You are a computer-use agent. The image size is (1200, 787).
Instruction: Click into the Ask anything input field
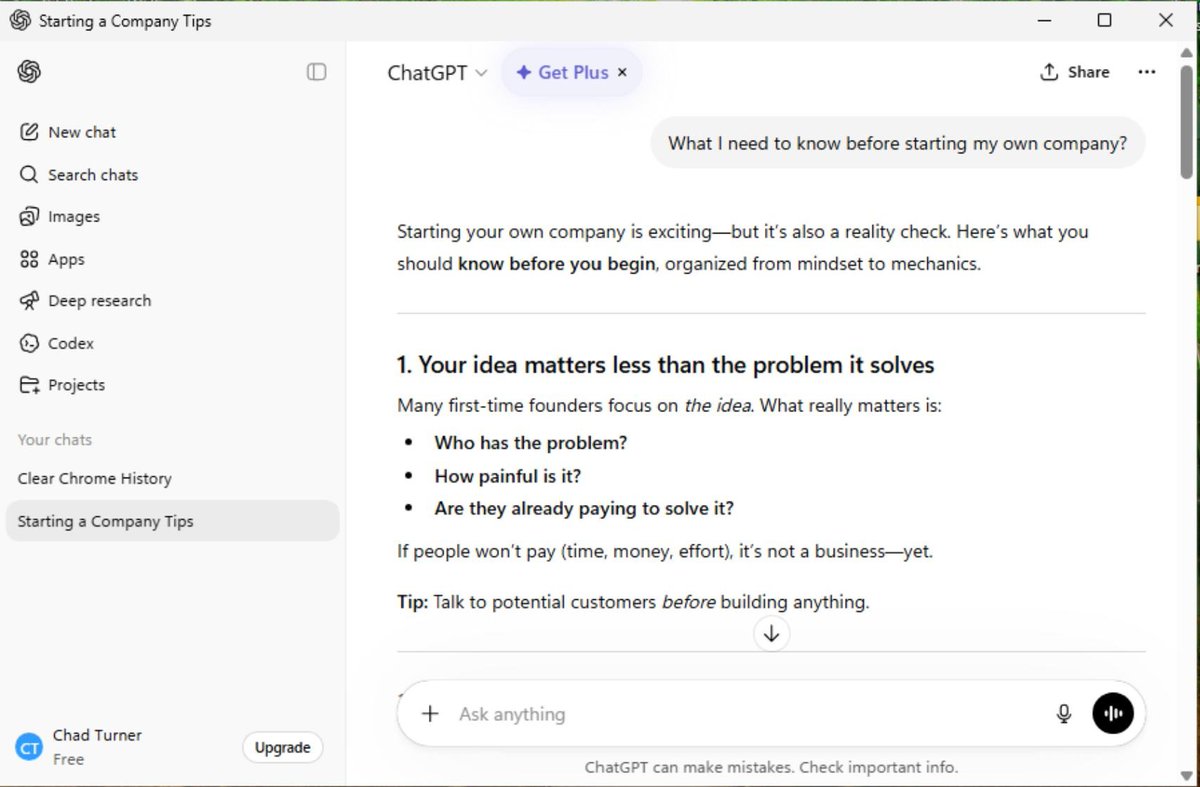click(750, 714)
